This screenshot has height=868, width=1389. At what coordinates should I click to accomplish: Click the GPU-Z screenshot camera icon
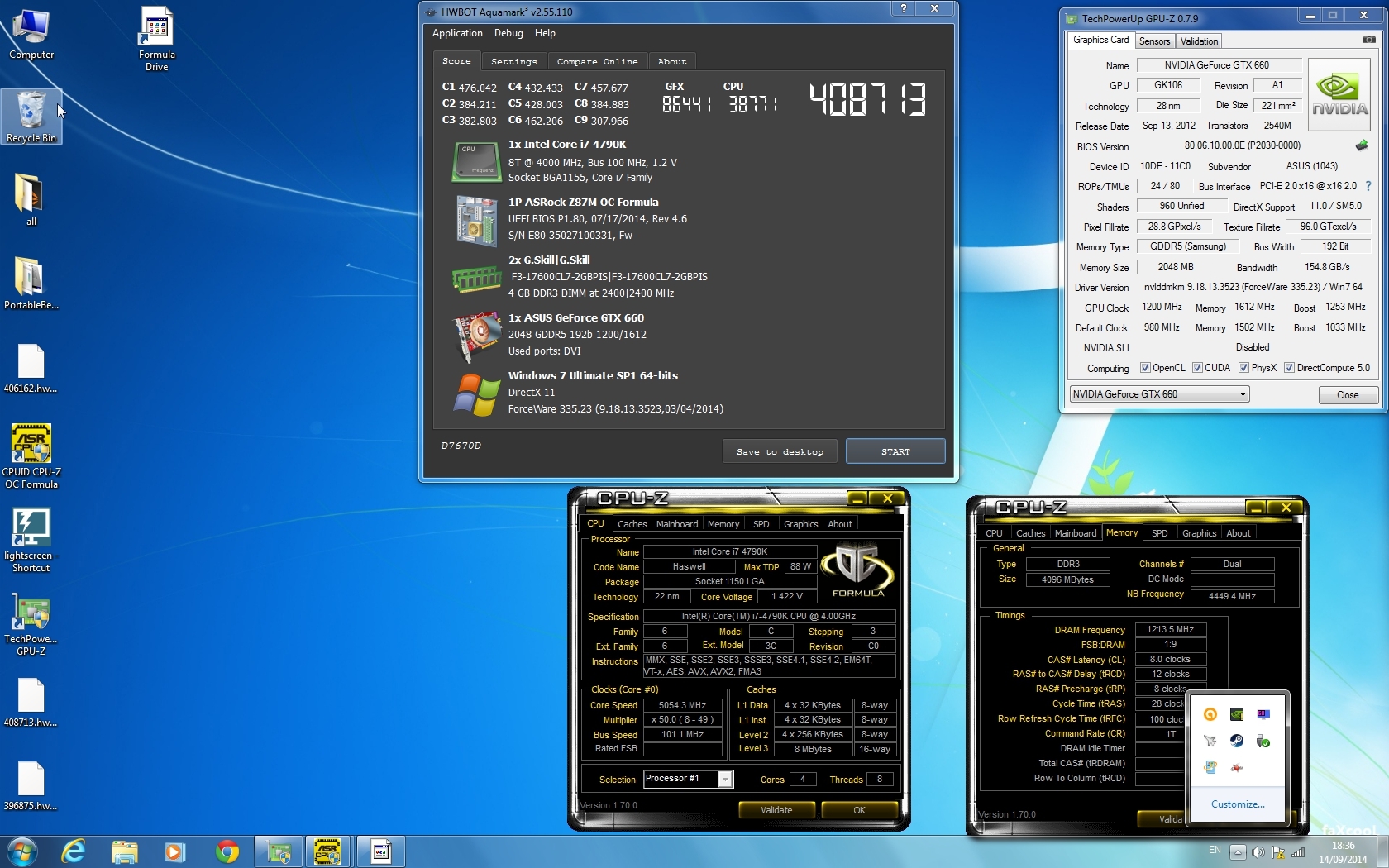tap(1369, 40)
